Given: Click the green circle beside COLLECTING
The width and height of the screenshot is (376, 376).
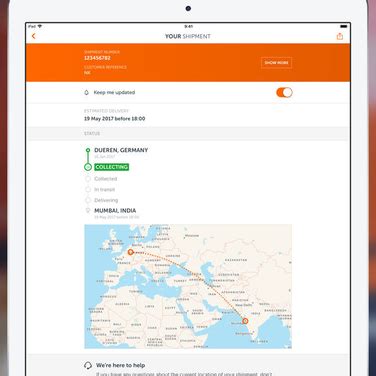Looking at the screenshot, I should tap(88, 167).
